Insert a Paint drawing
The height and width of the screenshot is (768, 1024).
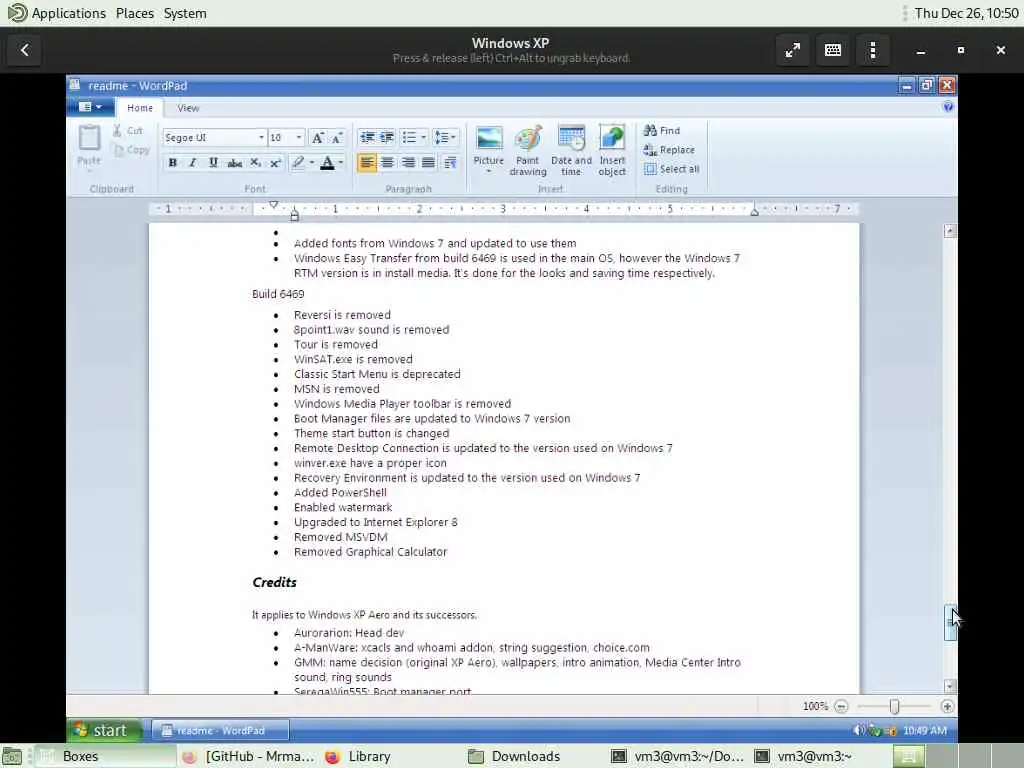click(528, 150)
